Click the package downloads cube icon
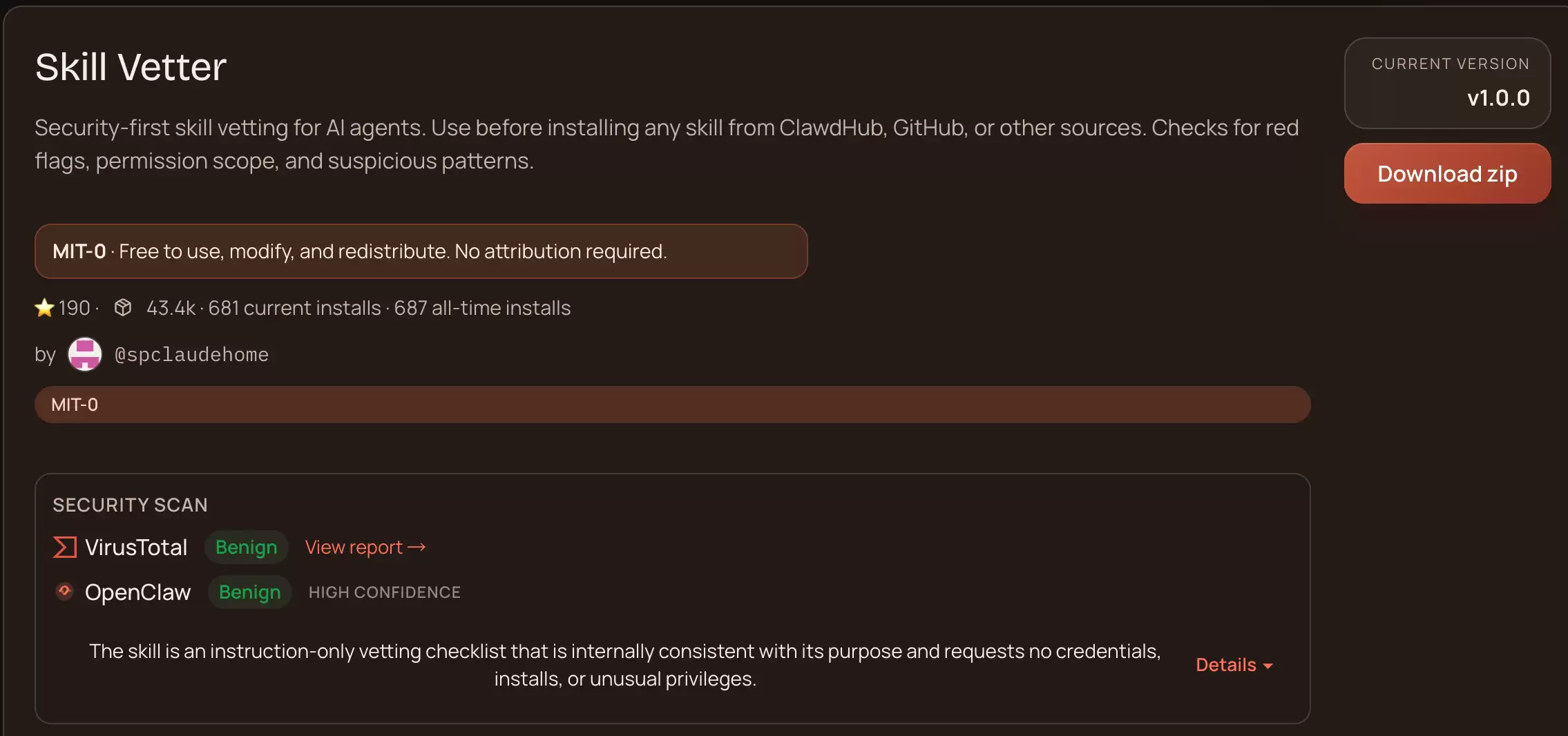The width and height of the screenshot is (1568, 736). [x=123, y=308]
